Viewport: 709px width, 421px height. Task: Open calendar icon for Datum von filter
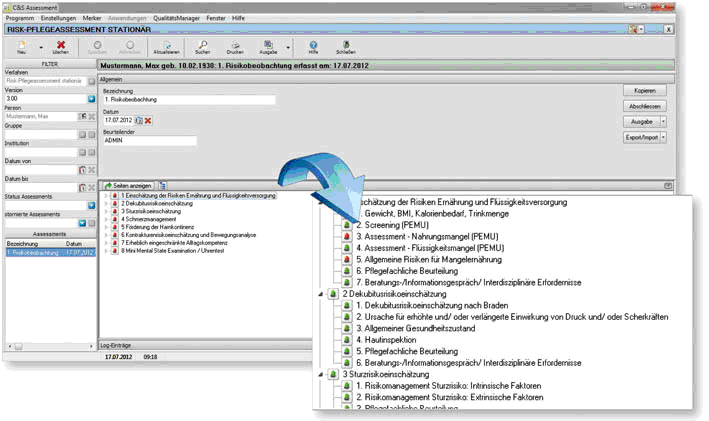[x=82, y=170]
